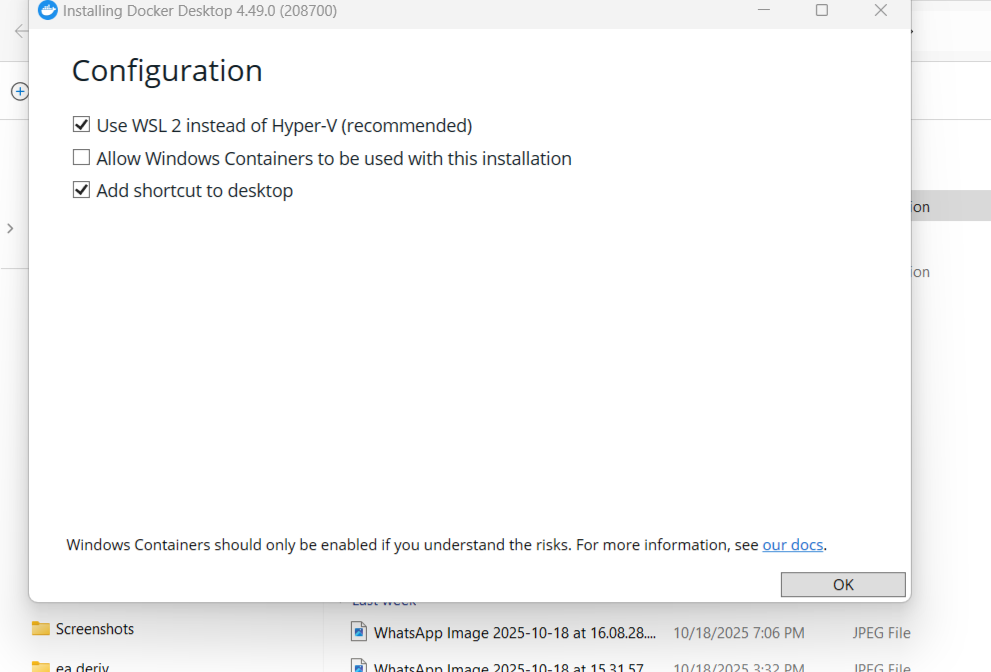
Task: Select the Screenshots folder label in sidebar
Action: click(95, 629)
